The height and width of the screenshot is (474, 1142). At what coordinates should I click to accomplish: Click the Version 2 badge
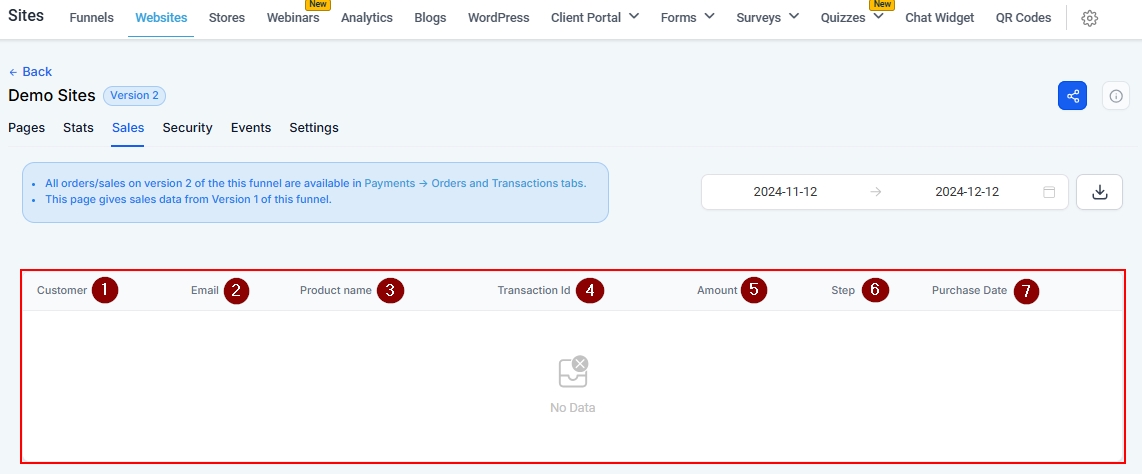[x=134, y=96]
